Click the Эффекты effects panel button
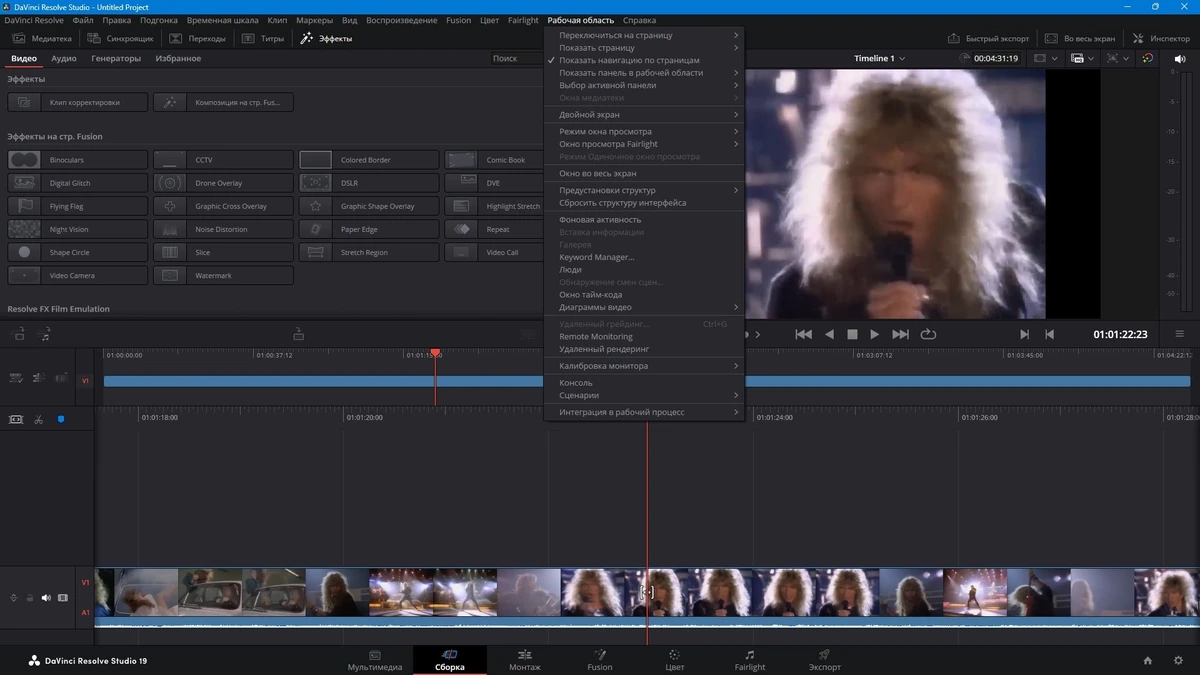This screenshot has height=675, width=1200. [x=326, y=38]
